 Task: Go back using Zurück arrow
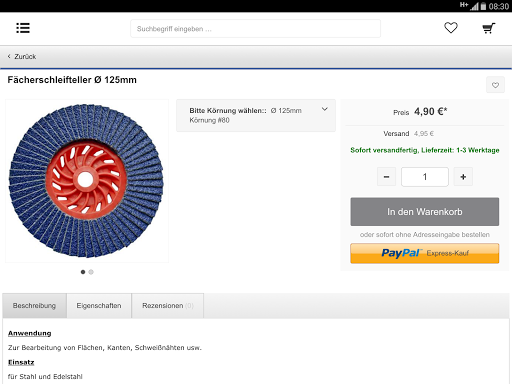point(9,56)
